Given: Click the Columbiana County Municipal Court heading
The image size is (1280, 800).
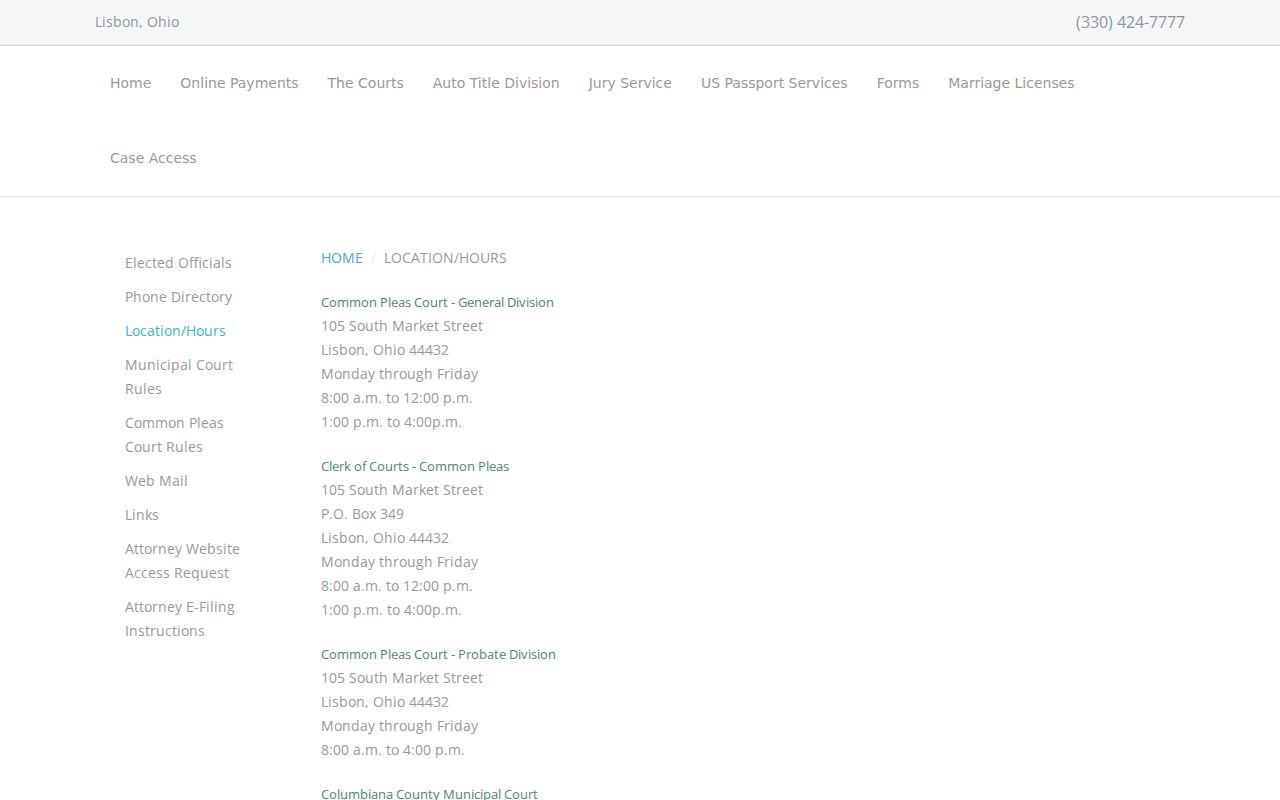Looking at the screenshot, I should click(429, 793).
